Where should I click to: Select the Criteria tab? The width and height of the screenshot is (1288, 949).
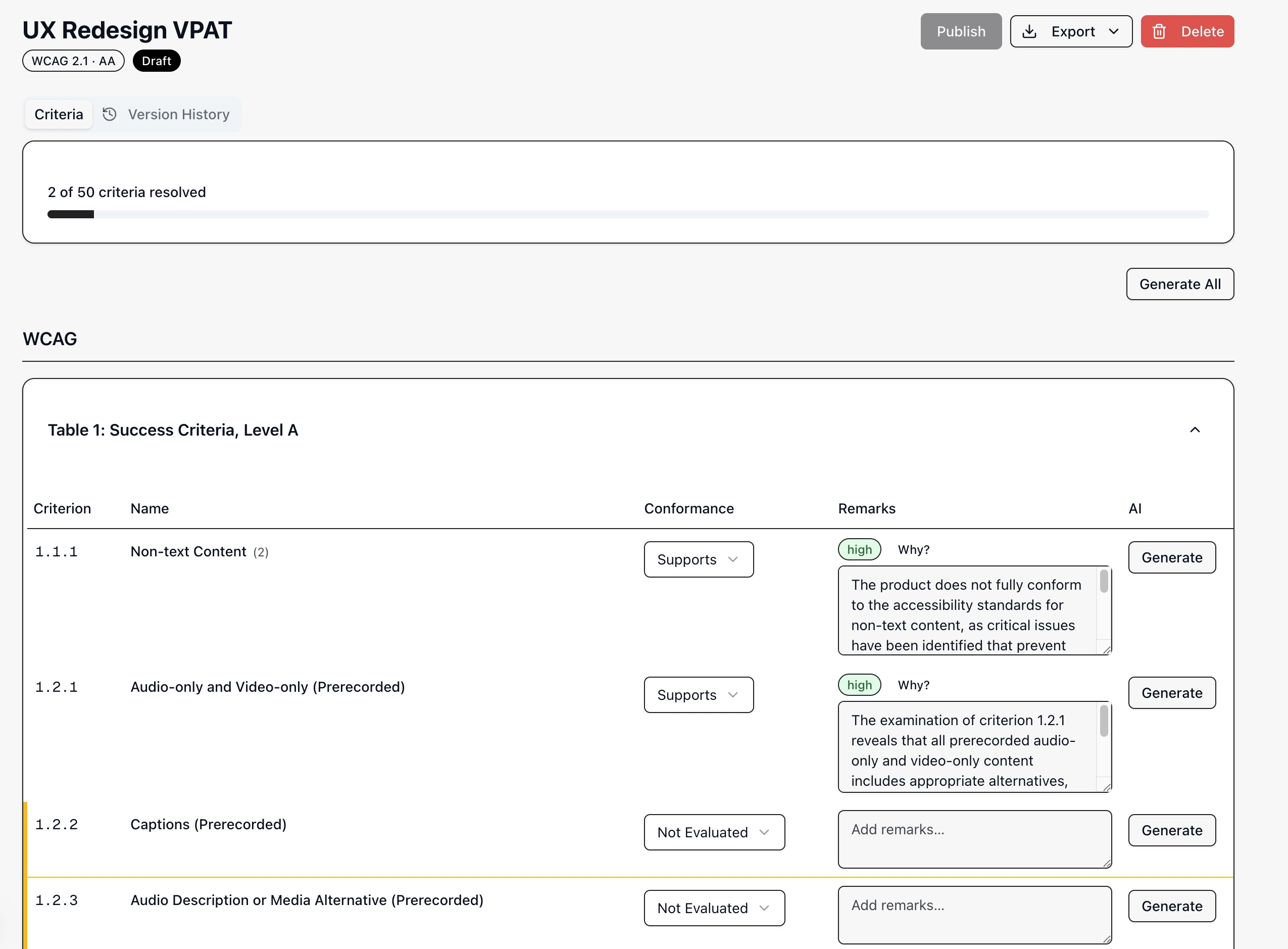click(58, 114)
